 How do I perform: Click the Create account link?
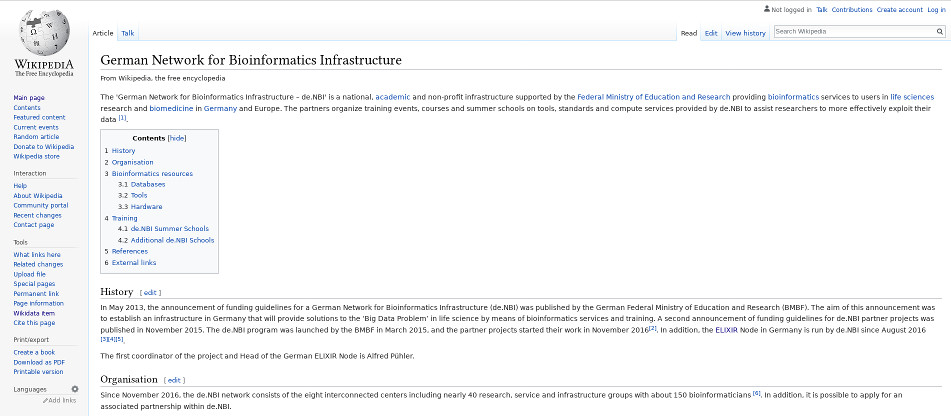899,10
